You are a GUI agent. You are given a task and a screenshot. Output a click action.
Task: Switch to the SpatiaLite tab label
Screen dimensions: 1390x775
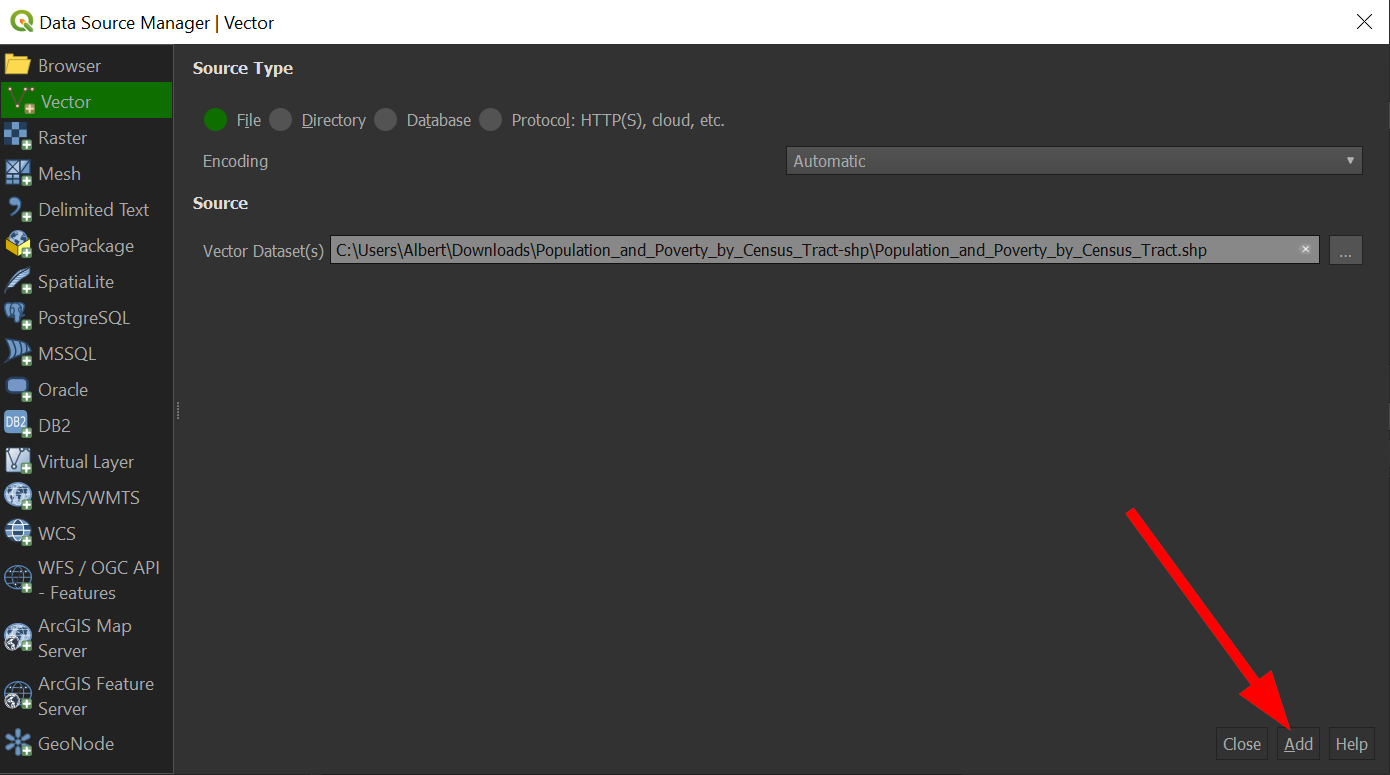point(76,282)
